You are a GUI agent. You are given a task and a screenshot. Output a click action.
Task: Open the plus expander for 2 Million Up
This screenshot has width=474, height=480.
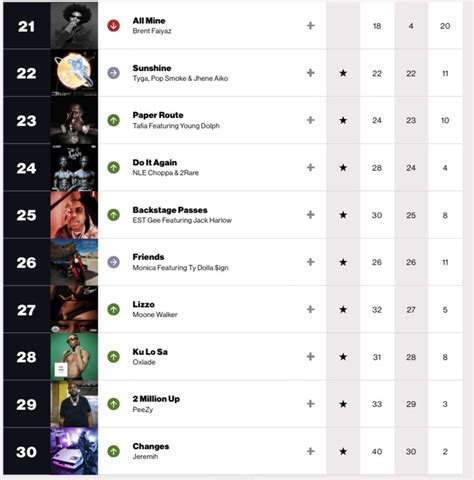pyautogui.click(x=310, y=404)
